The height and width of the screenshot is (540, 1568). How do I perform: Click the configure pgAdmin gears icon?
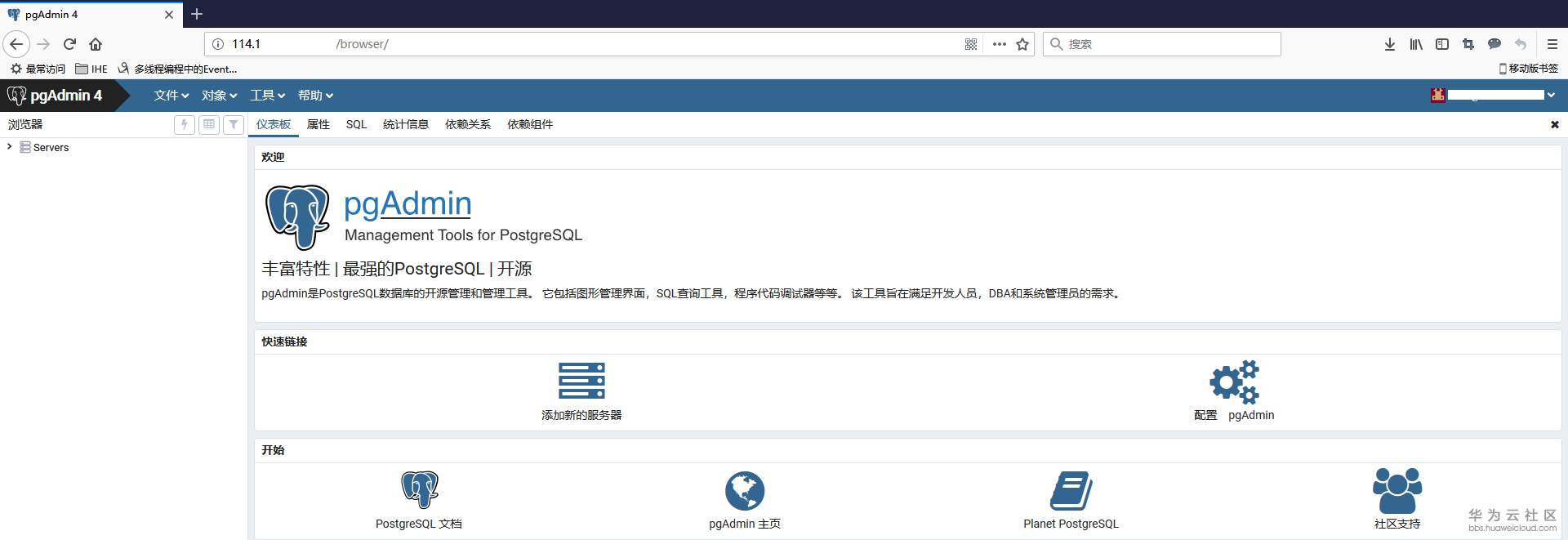(1234, 382)
